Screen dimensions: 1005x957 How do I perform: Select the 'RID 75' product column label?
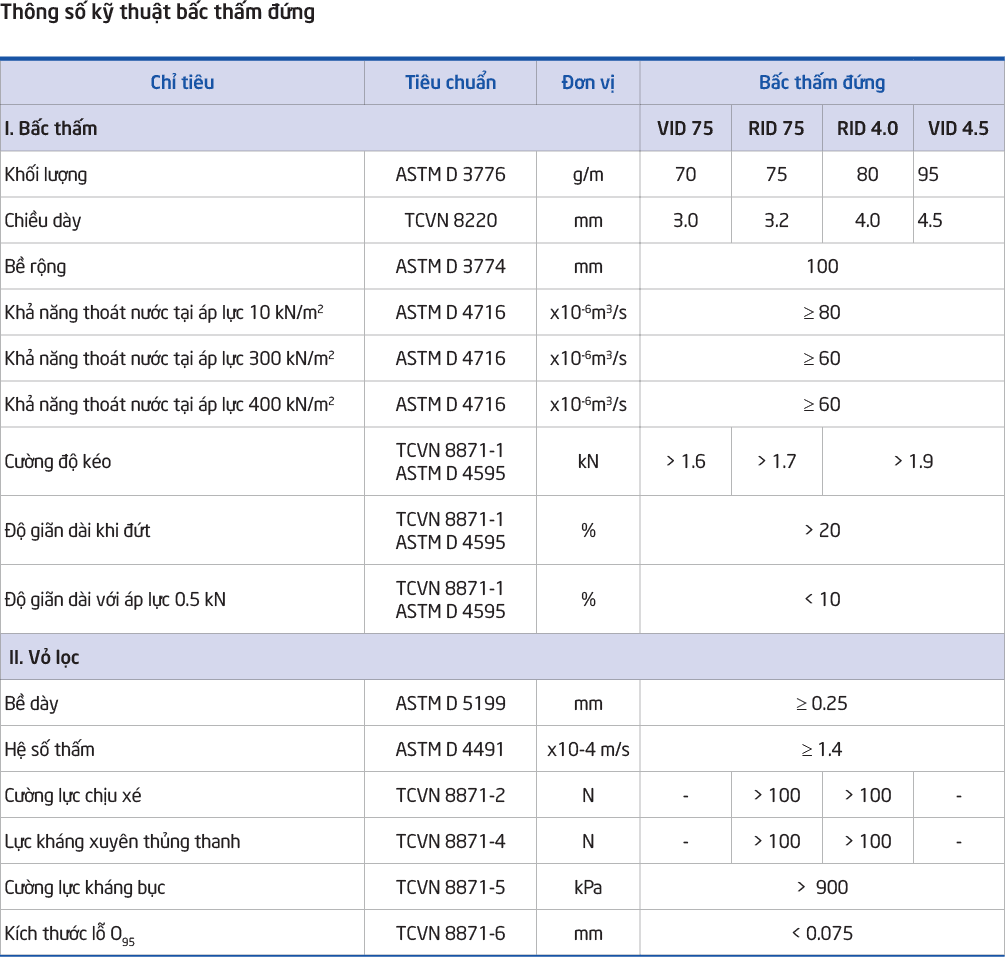(x=776, y=129)
